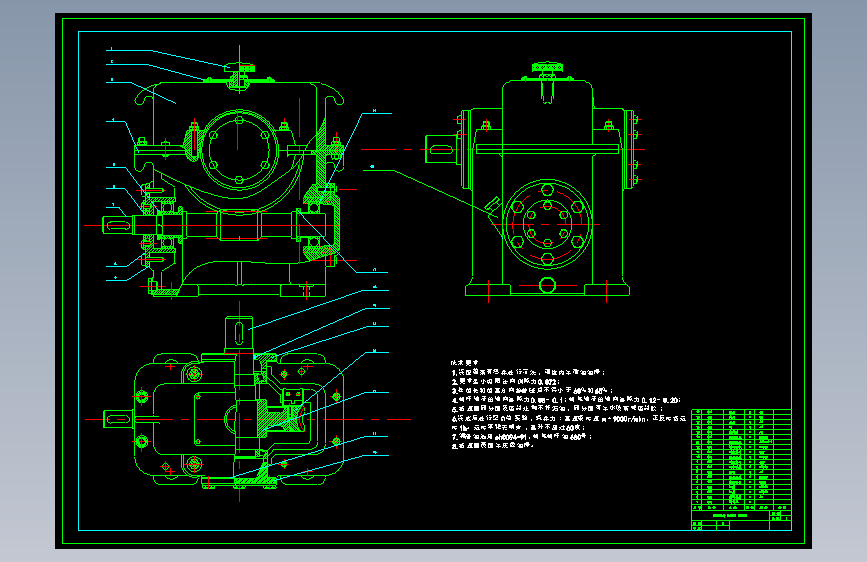This screenshot has width=867, height=562.
Task: Pick the horizontal input shaft stub in top view
Action: click(118, 419)
